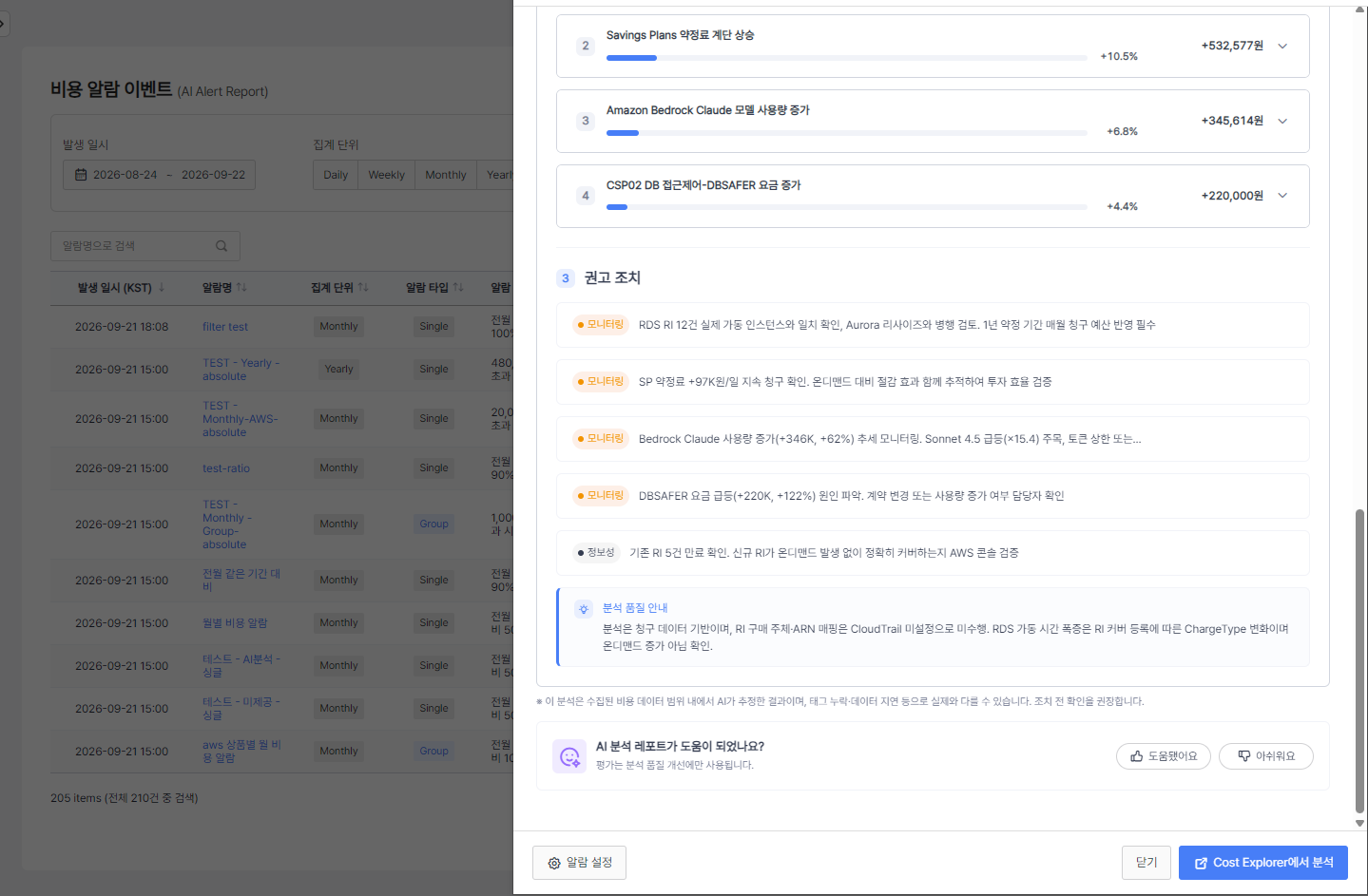The height and width of the screenshot is (896, 1368).
Task: Select the Weekly aggregation tab
Action: (387, 175)
